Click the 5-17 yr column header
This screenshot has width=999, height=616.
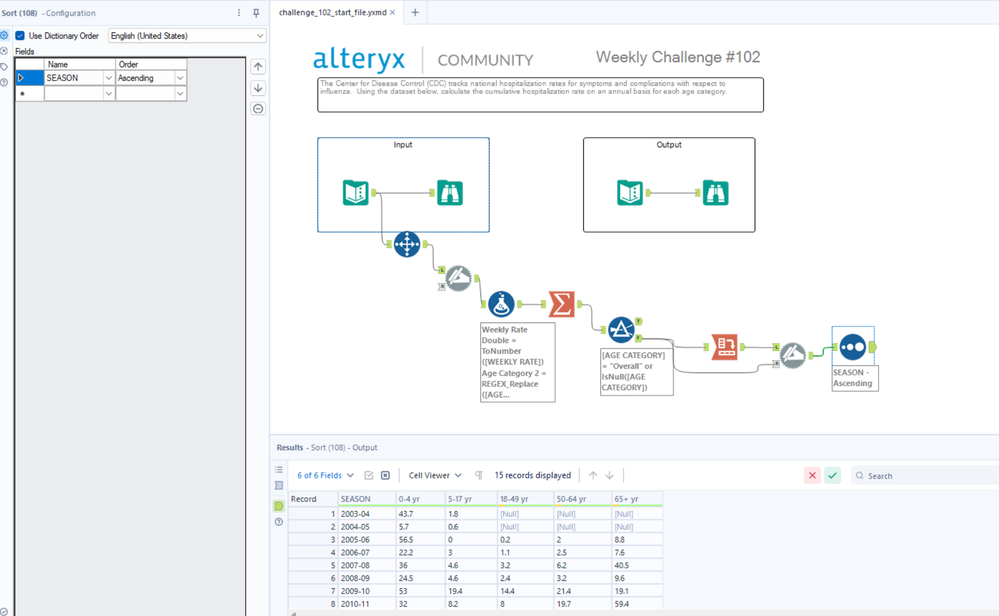pos(471,499)
